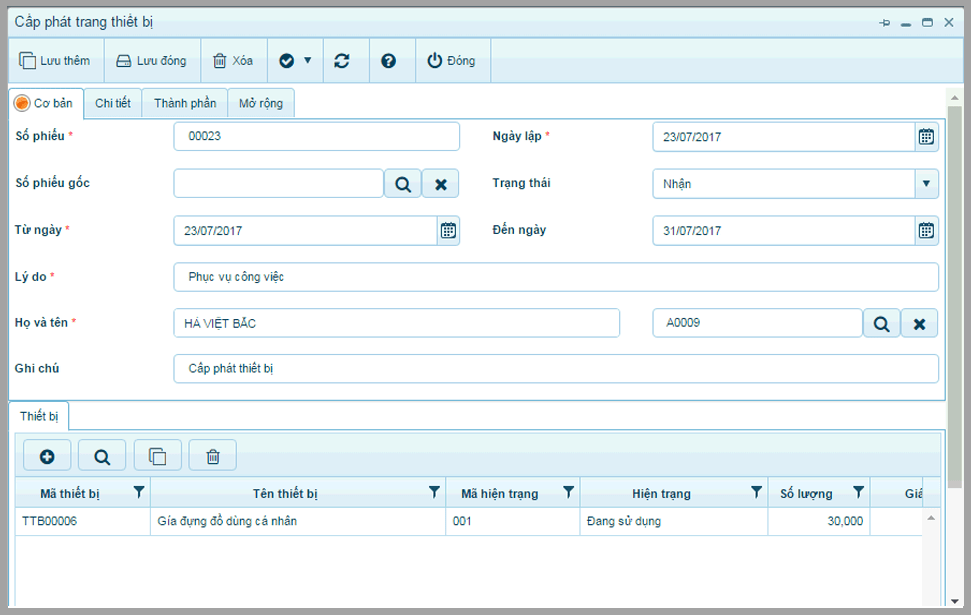
Task: Select the TTB00006 device code cell
Action: (83, 521)
